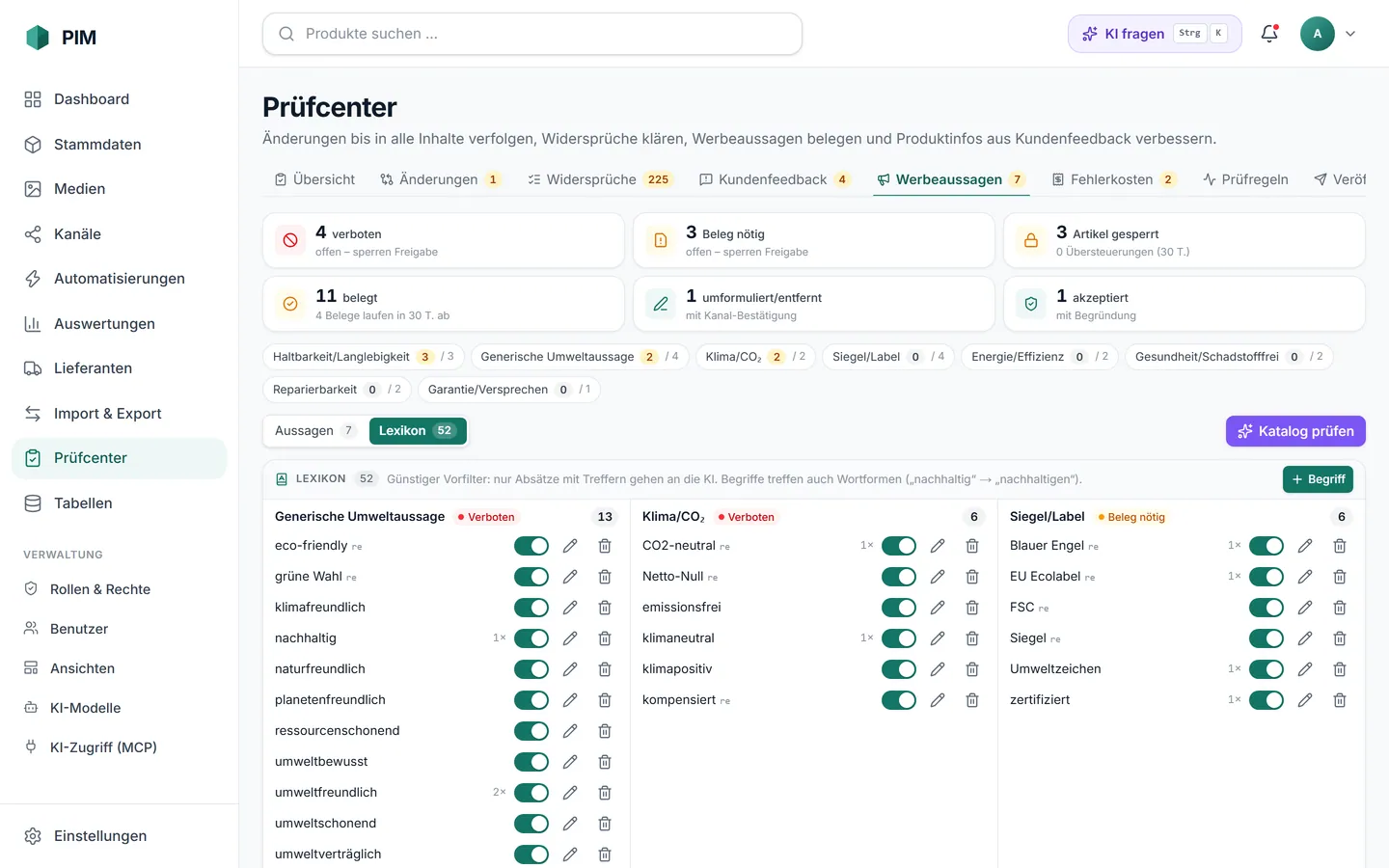
Task: Delete the umweltfreundlich entry
Action: point(605,793)
